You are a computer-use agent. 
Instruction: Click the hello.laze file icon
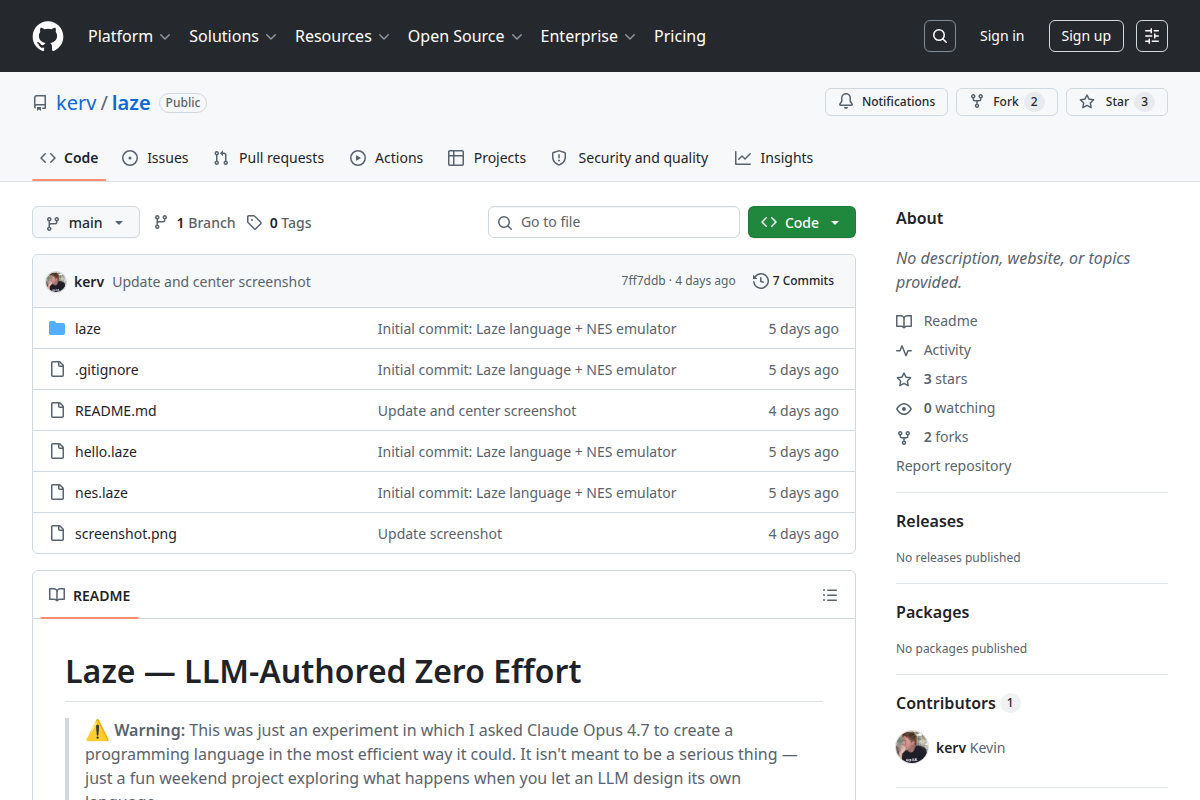click(x=57, y=452)
